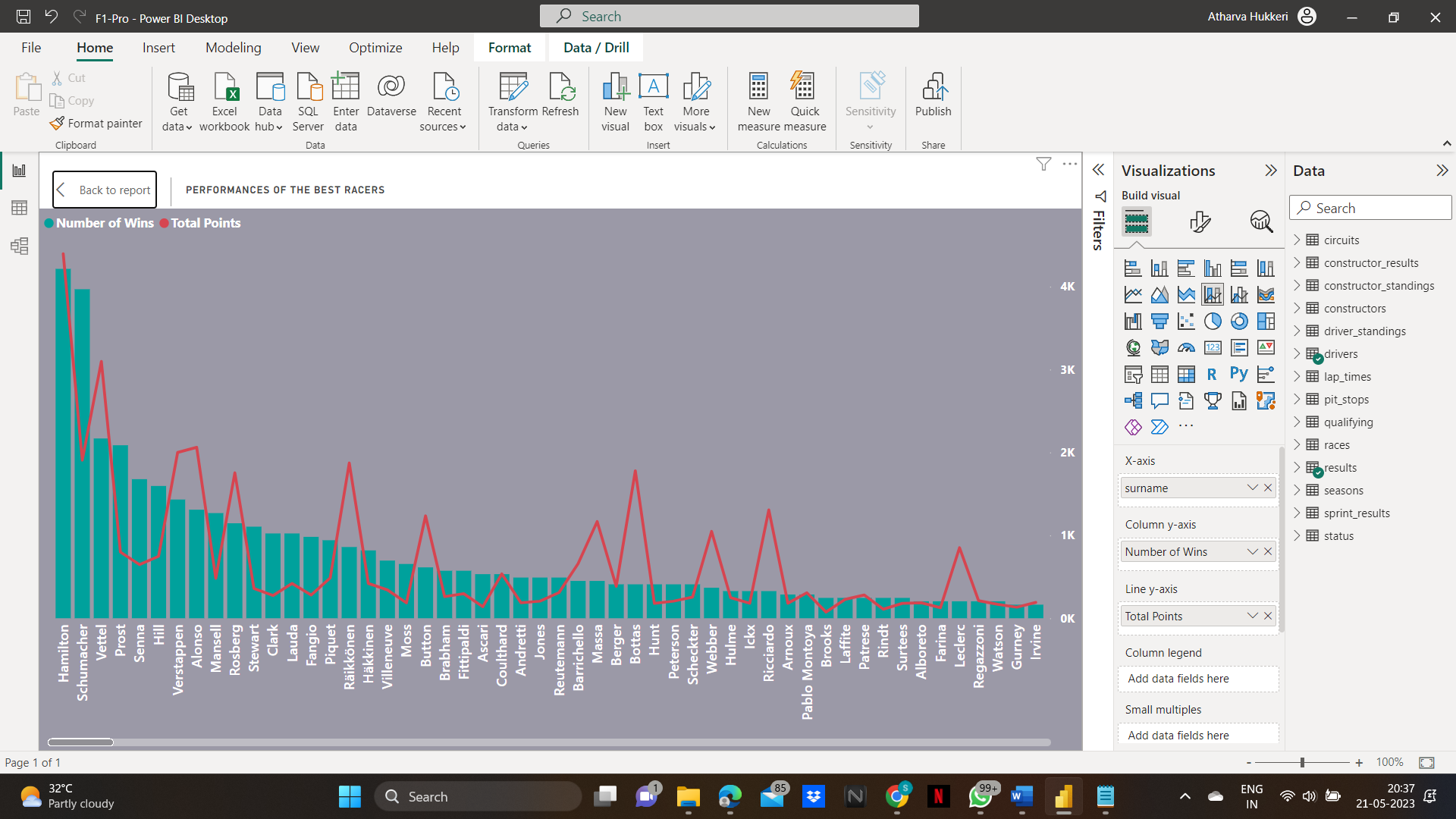Open Model view in left sidebar

19,246
